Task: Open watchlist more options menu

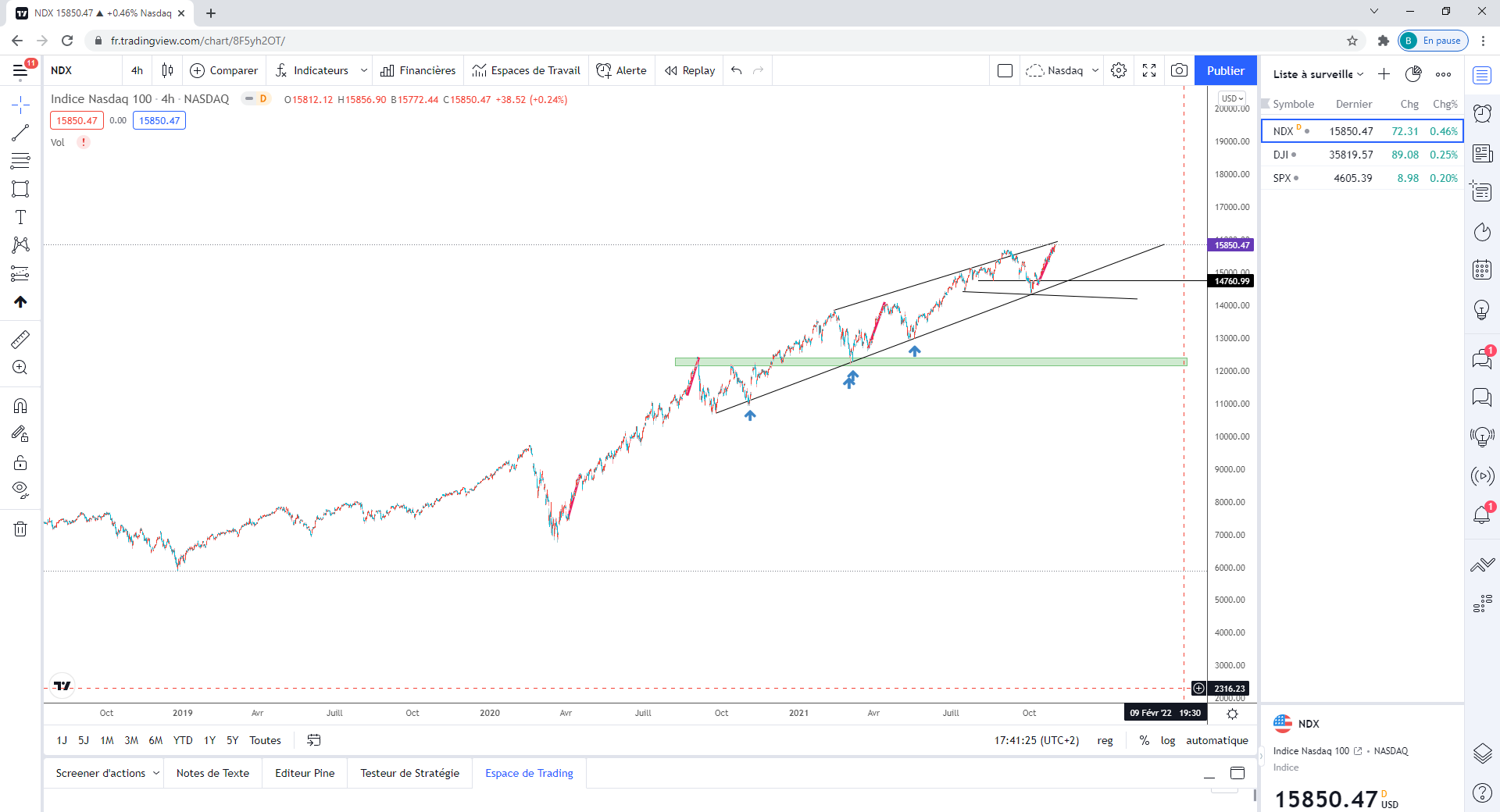Action: [1443, 74]
